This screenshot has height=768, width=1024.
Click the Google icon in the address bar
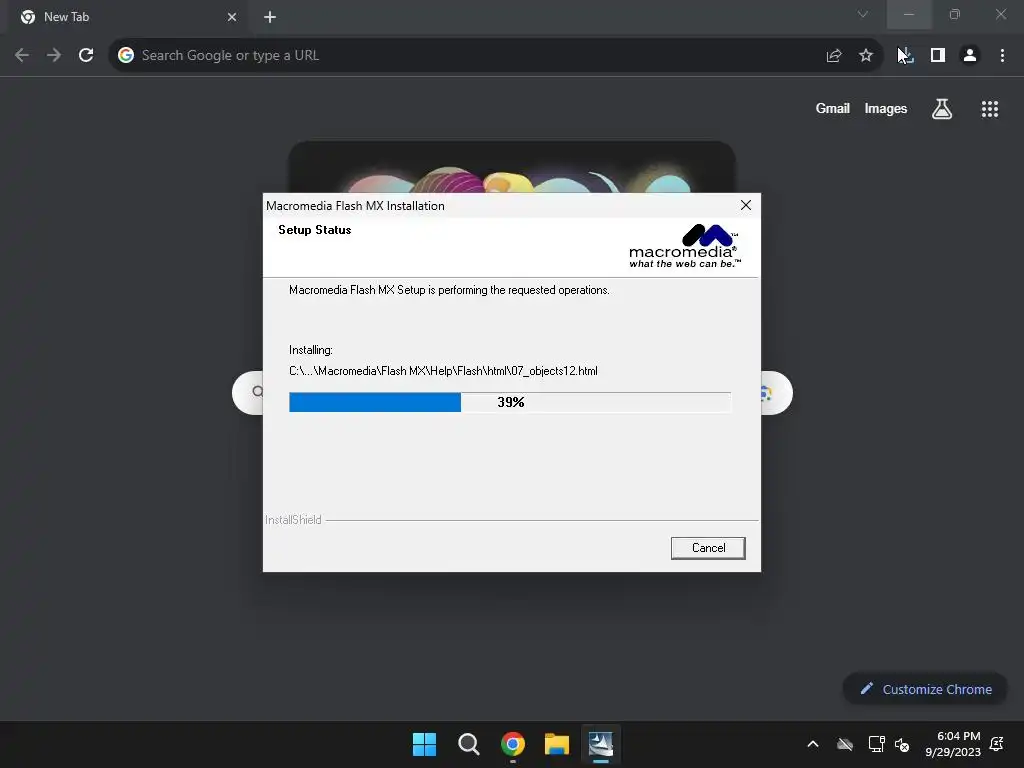[126, 56]
